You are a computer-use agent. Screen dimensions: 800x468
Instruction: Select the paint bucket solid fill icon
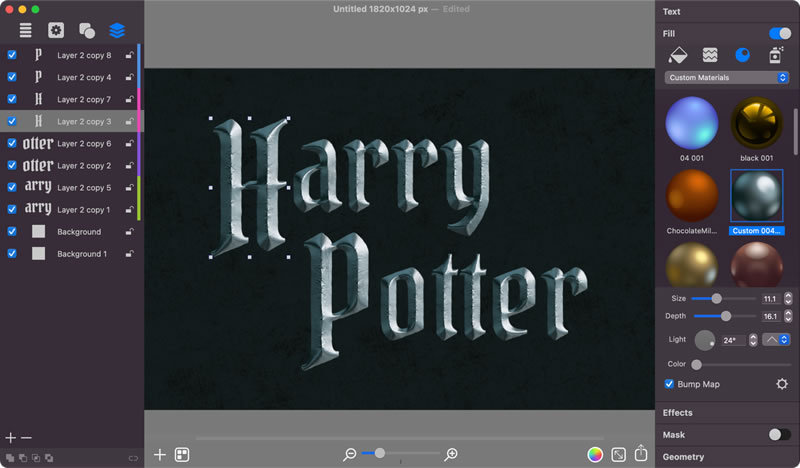click(678, 55)
